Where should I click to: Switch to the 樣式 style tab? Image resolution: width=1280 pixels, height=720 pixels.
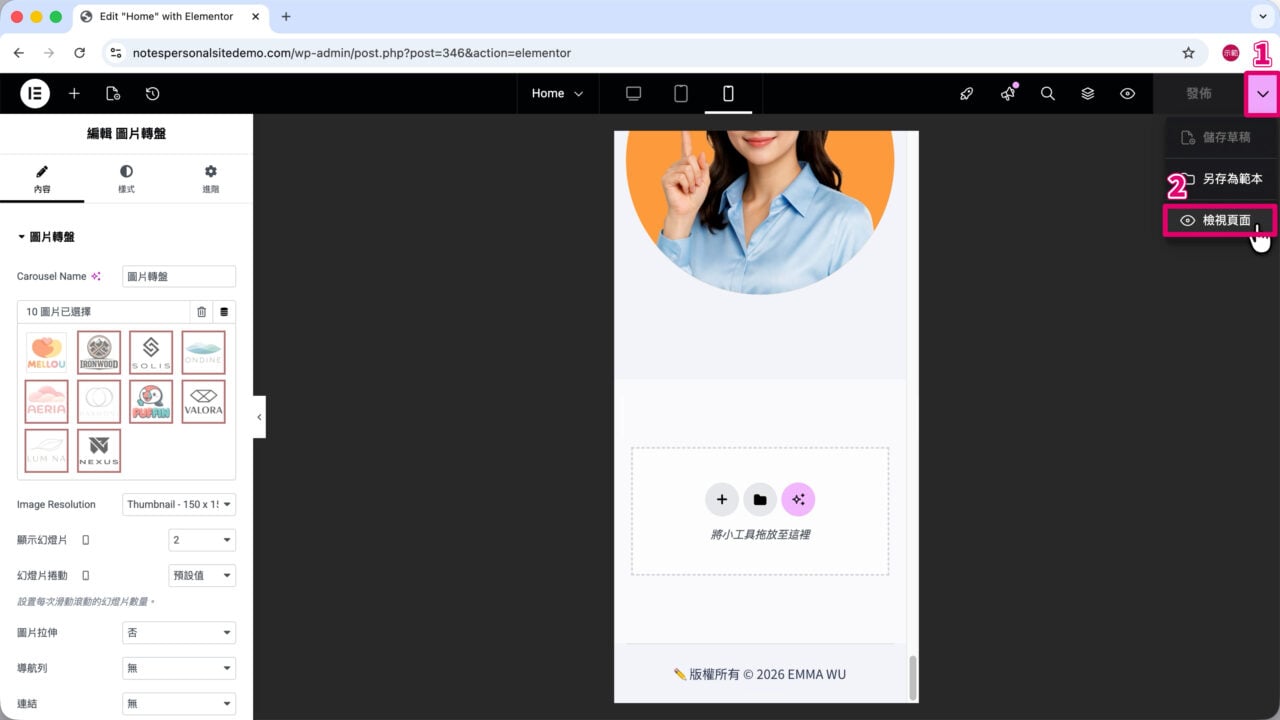click(126, 180)
